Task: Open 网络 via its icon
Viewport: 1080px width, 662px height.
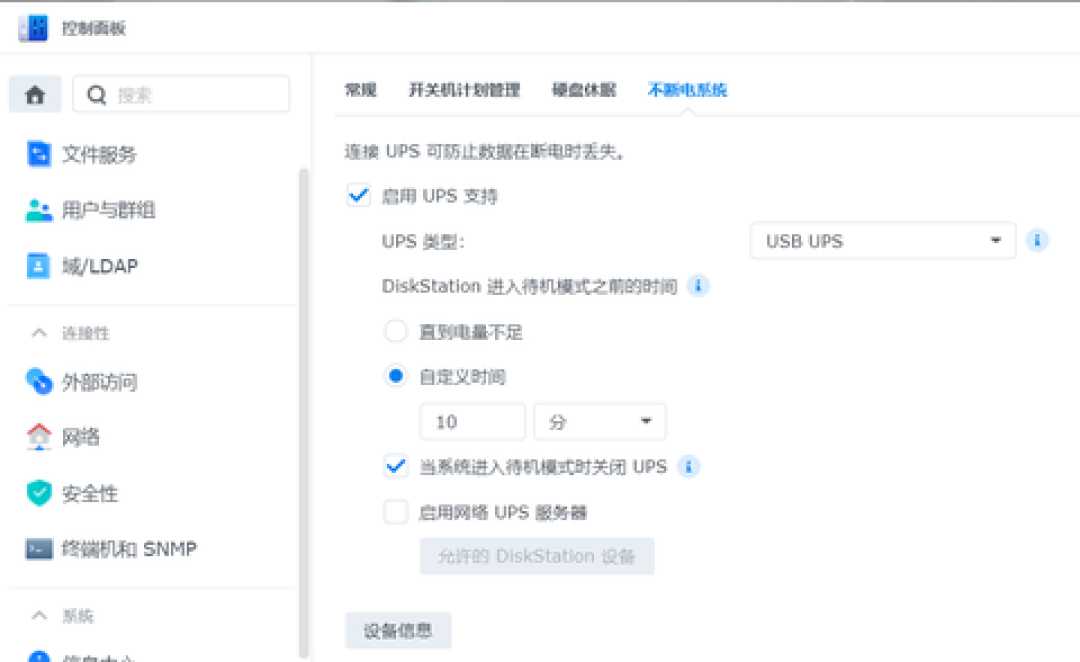Action: point(39,437)
